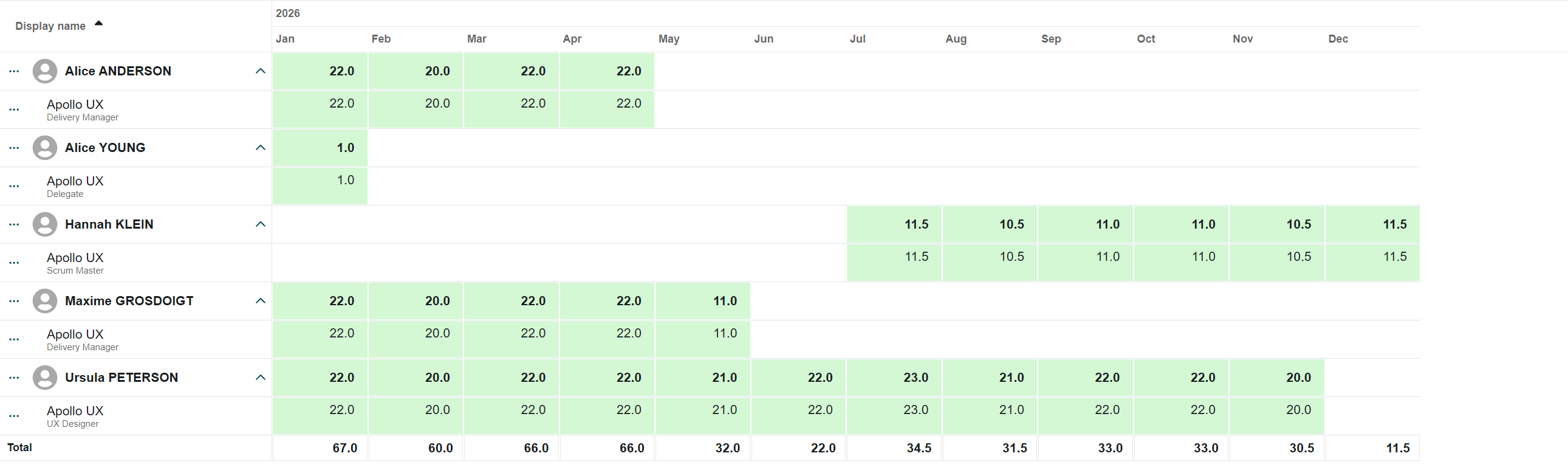Image resolution: width=1568 pixels, height=470 pixels.
Task: Open Ursula PETERSON's three-dot row menu
Action: (x=14, y=378)
